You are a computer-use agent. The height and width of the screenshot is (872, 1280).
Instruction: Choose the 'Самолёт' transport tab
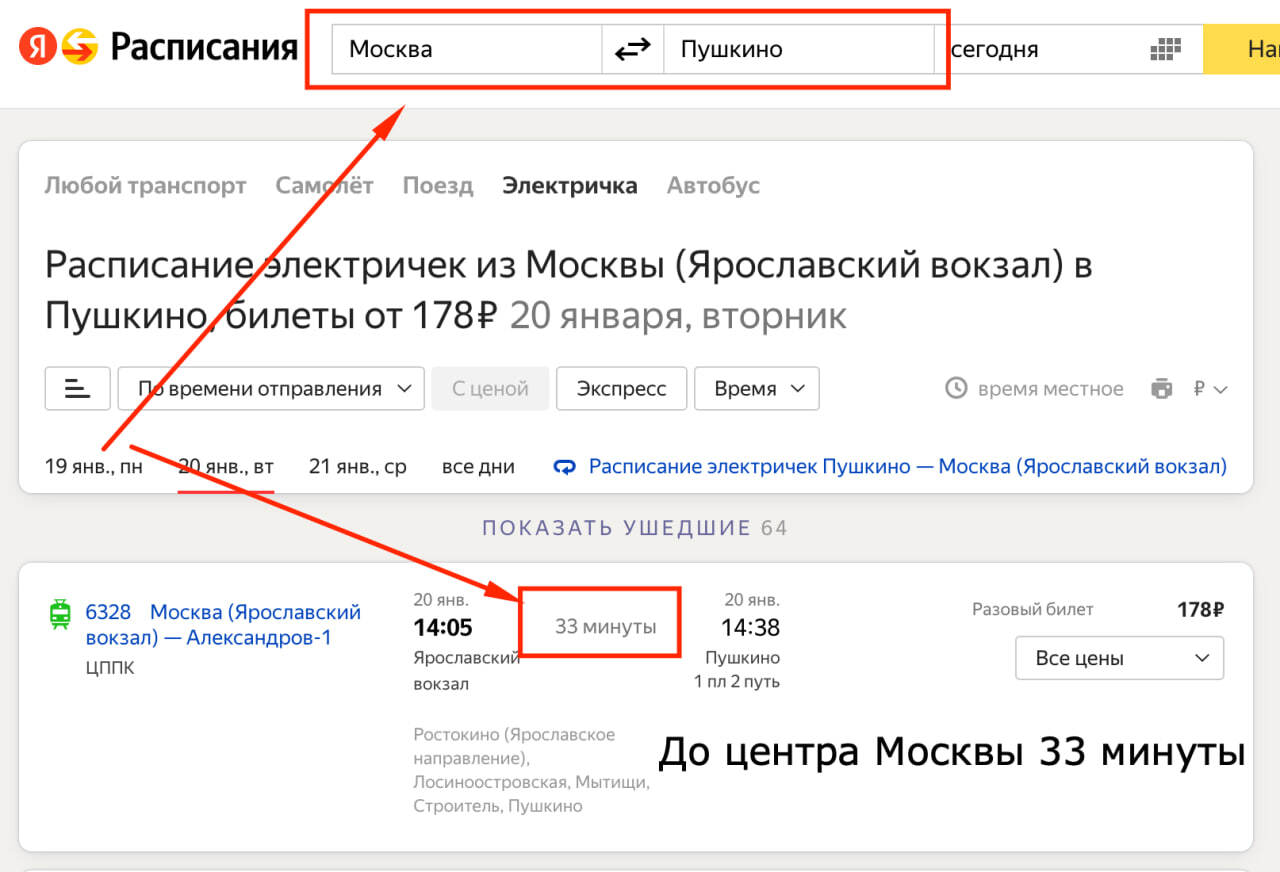(x=324, y=185)
